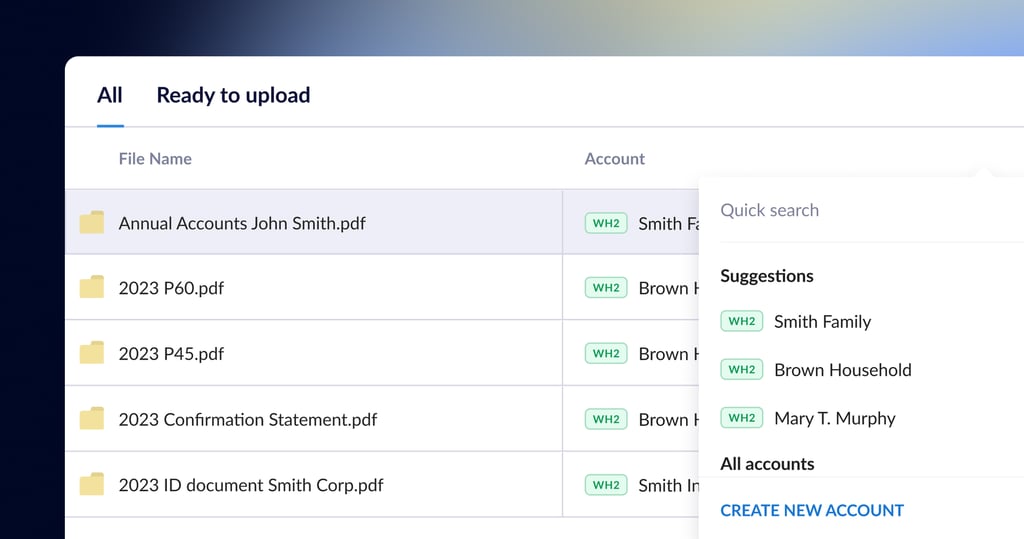The image size is (1024, 539).
Task: Click folder icon beside Annual Accounts John Smith.pdf
Action: [92, 223]
